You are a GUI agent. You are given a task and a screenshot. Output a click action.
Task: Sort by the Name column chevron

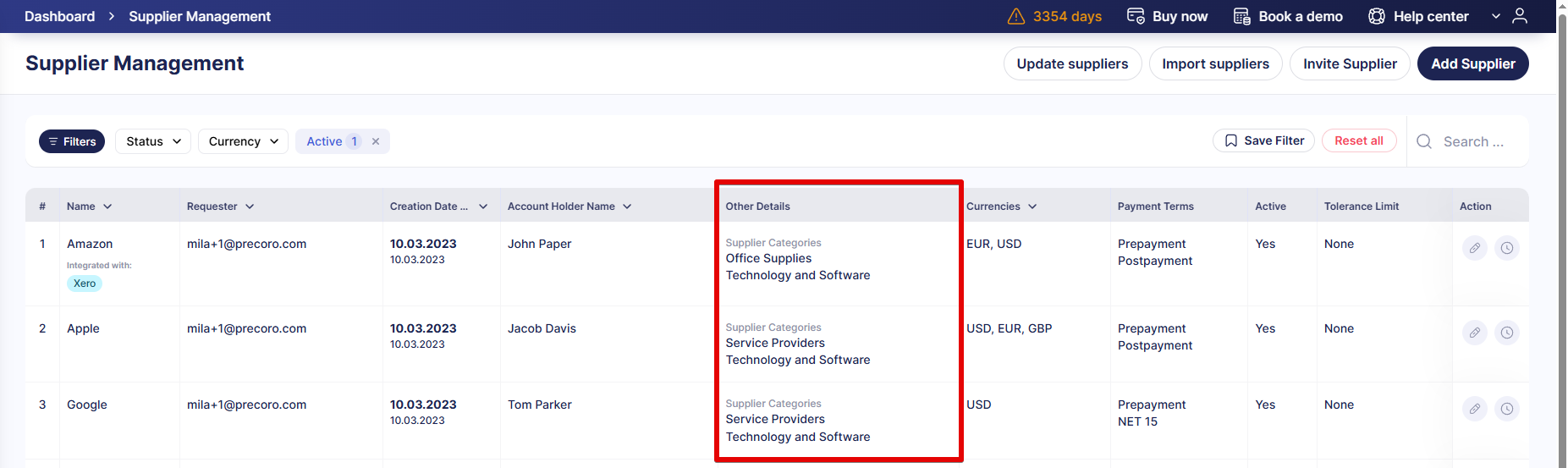tap(107, 206)
